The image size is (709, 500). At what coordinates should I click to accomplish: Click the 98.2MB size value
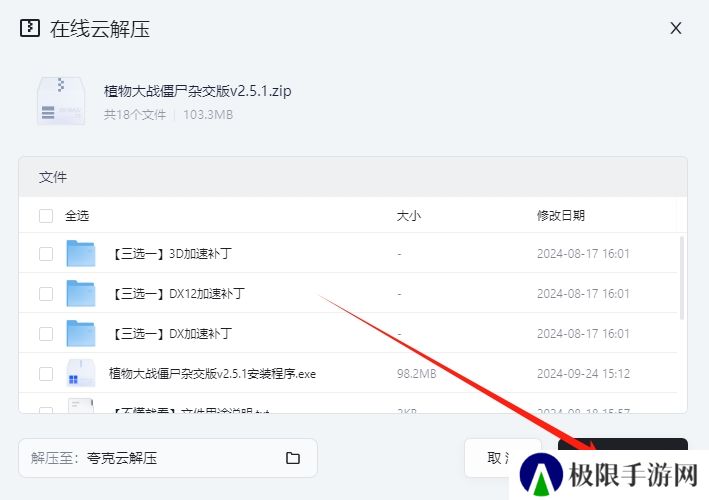(416, 374)
